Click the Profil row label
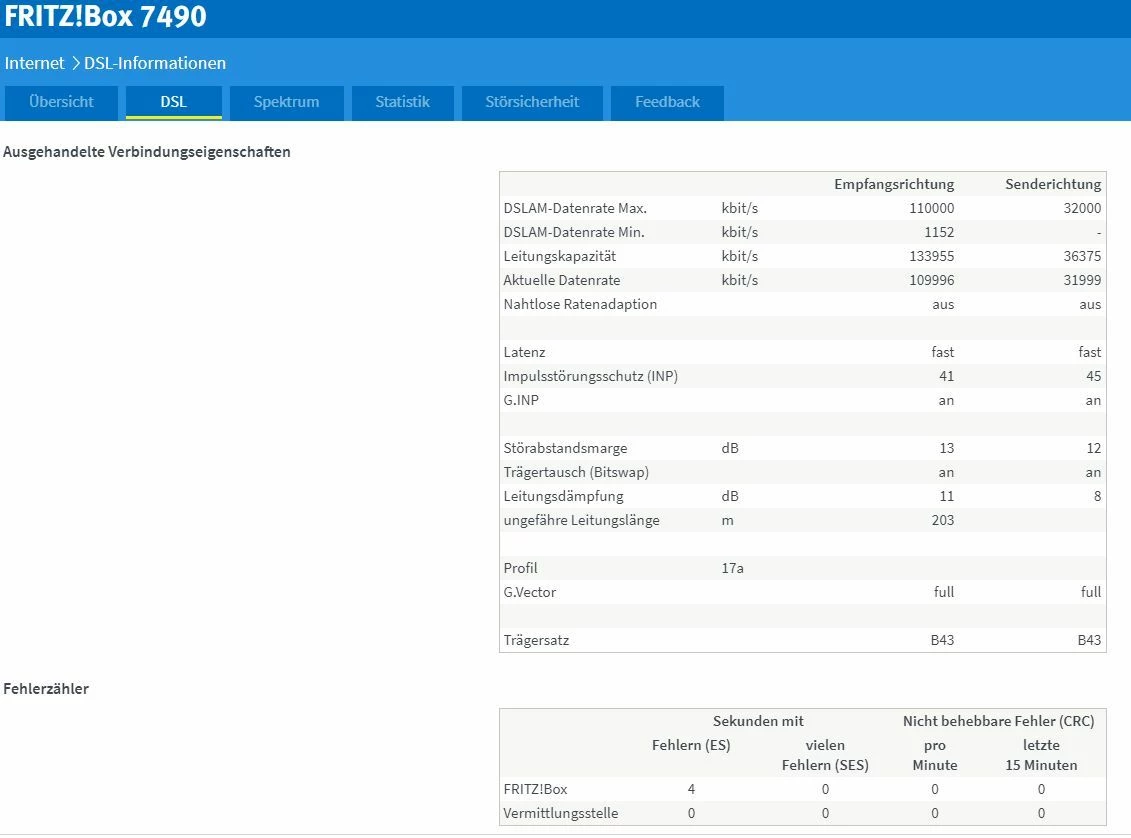 click(520, 568)
